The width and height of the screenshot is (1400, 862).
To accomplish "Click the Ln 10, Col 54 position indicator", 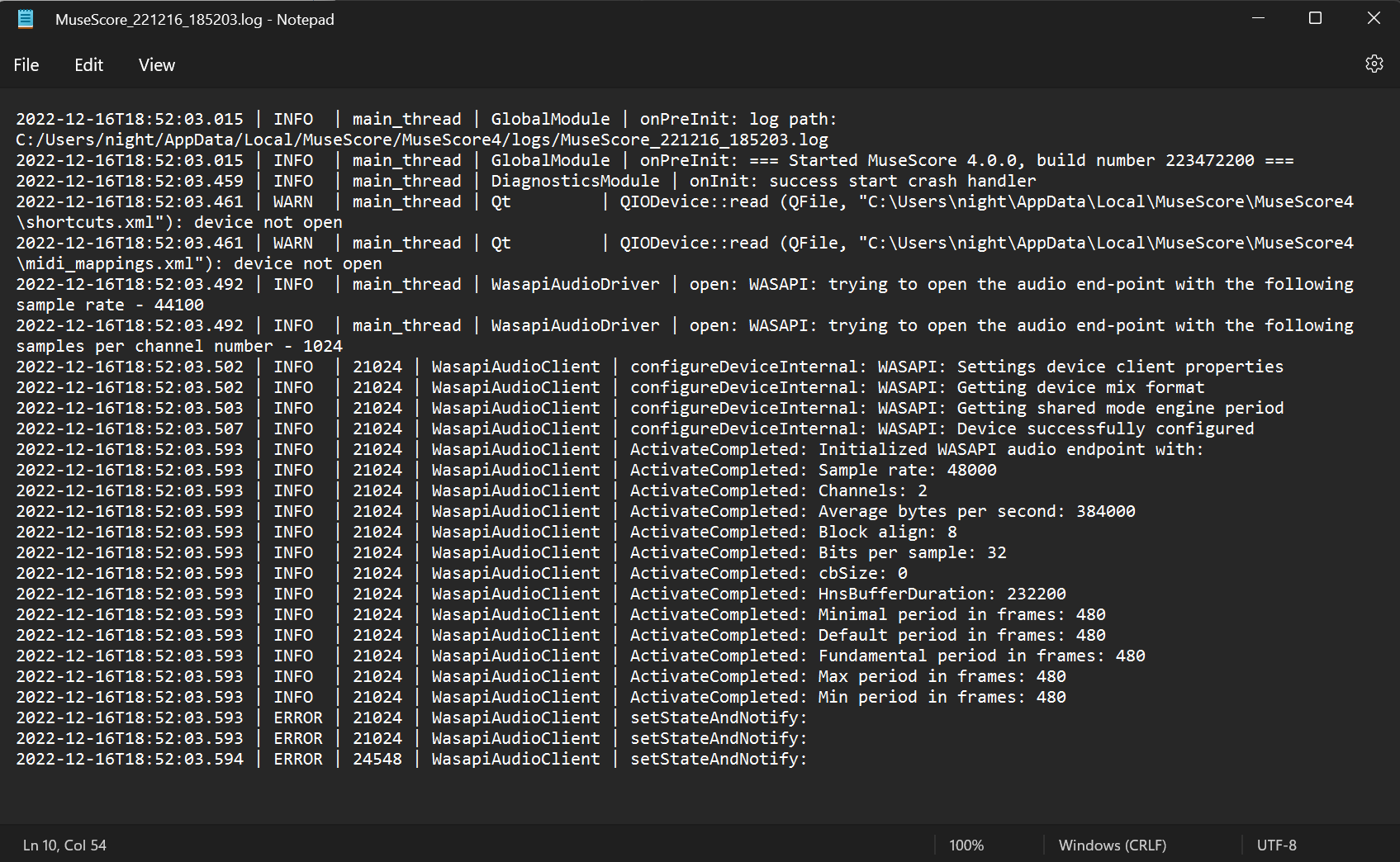I will [x=64, y=845].
